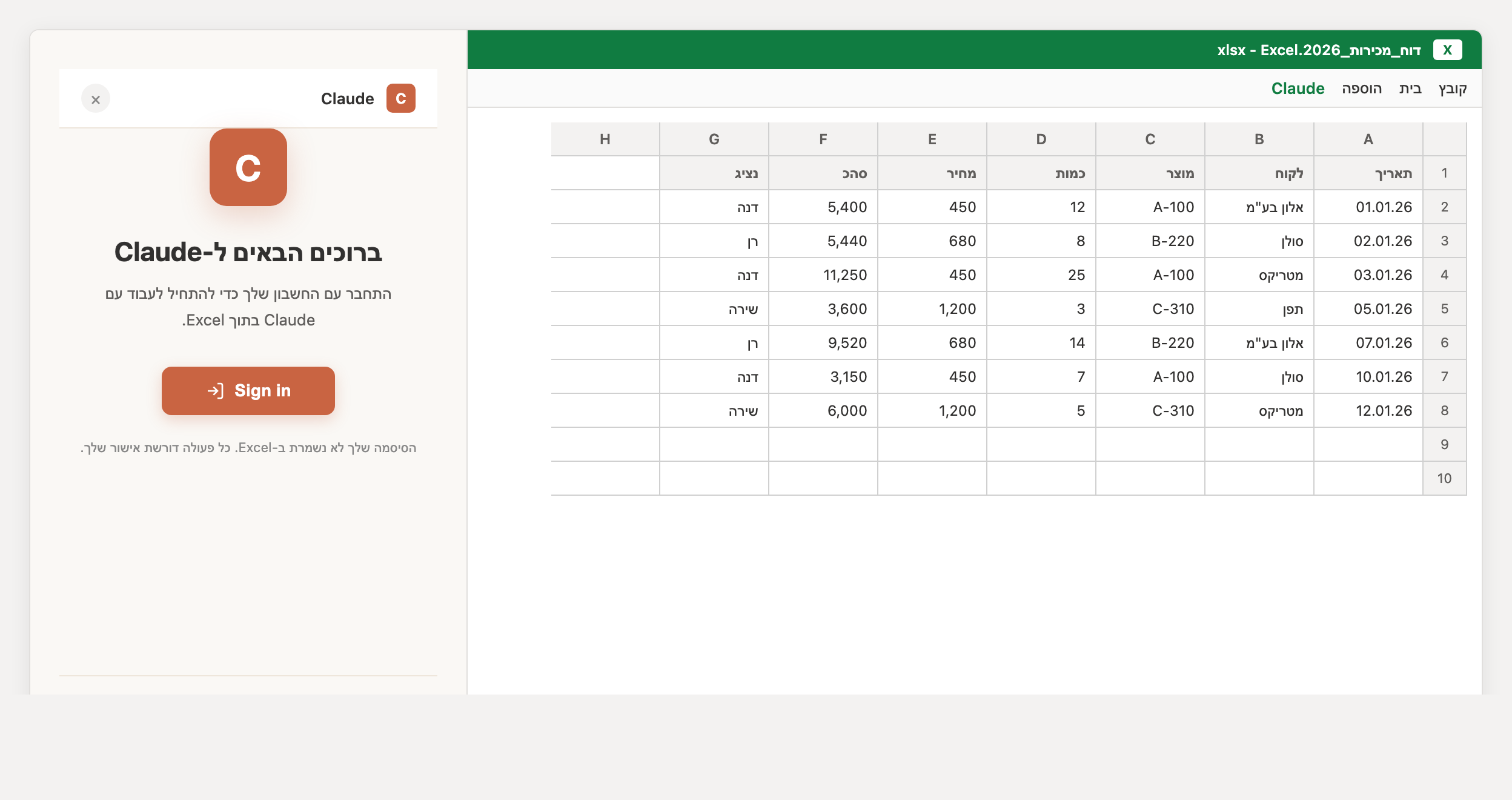1512x800 pixels.
Task: Click the small Claude icon in panel header
Action: [401, 98]
